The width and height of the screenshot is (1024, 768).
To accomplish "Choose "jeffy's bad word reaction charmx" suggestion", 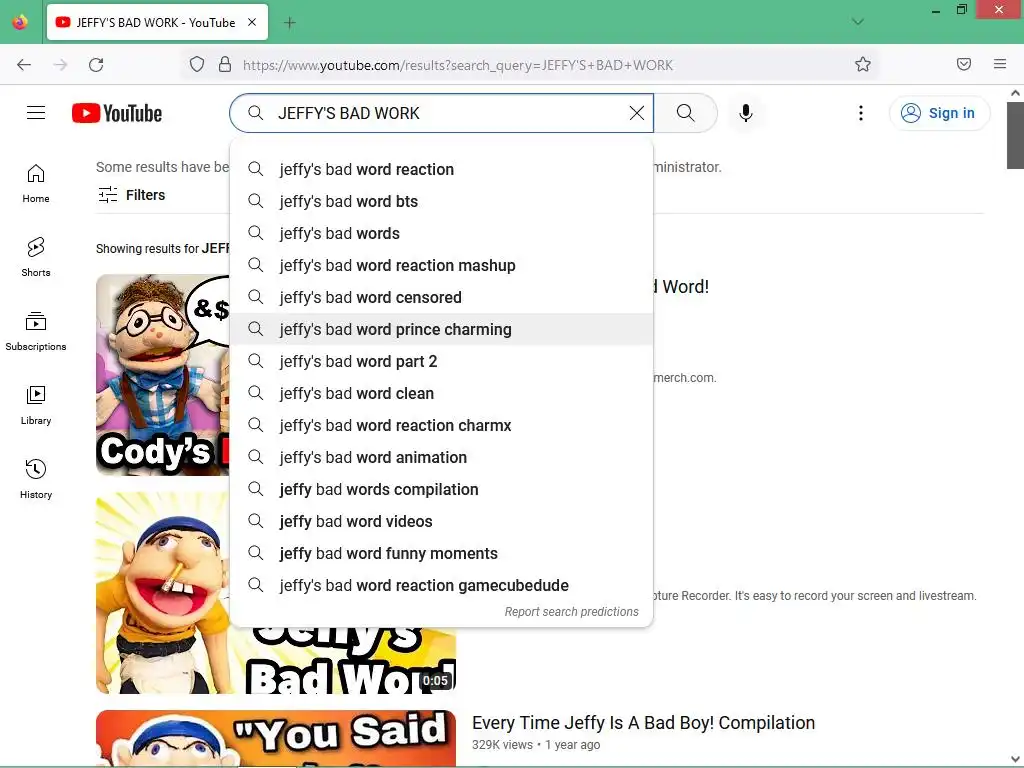I will 441,425.
